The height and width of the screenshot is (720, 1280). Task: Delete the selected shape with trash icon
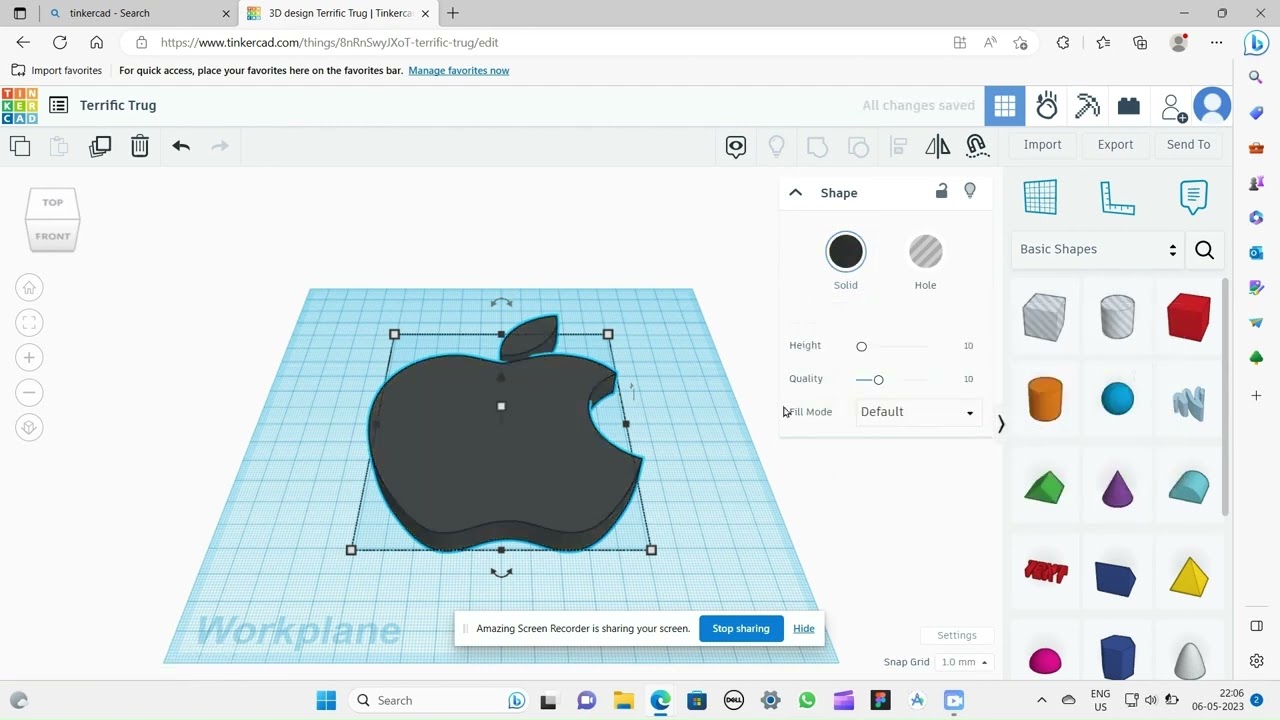[140, 146]
